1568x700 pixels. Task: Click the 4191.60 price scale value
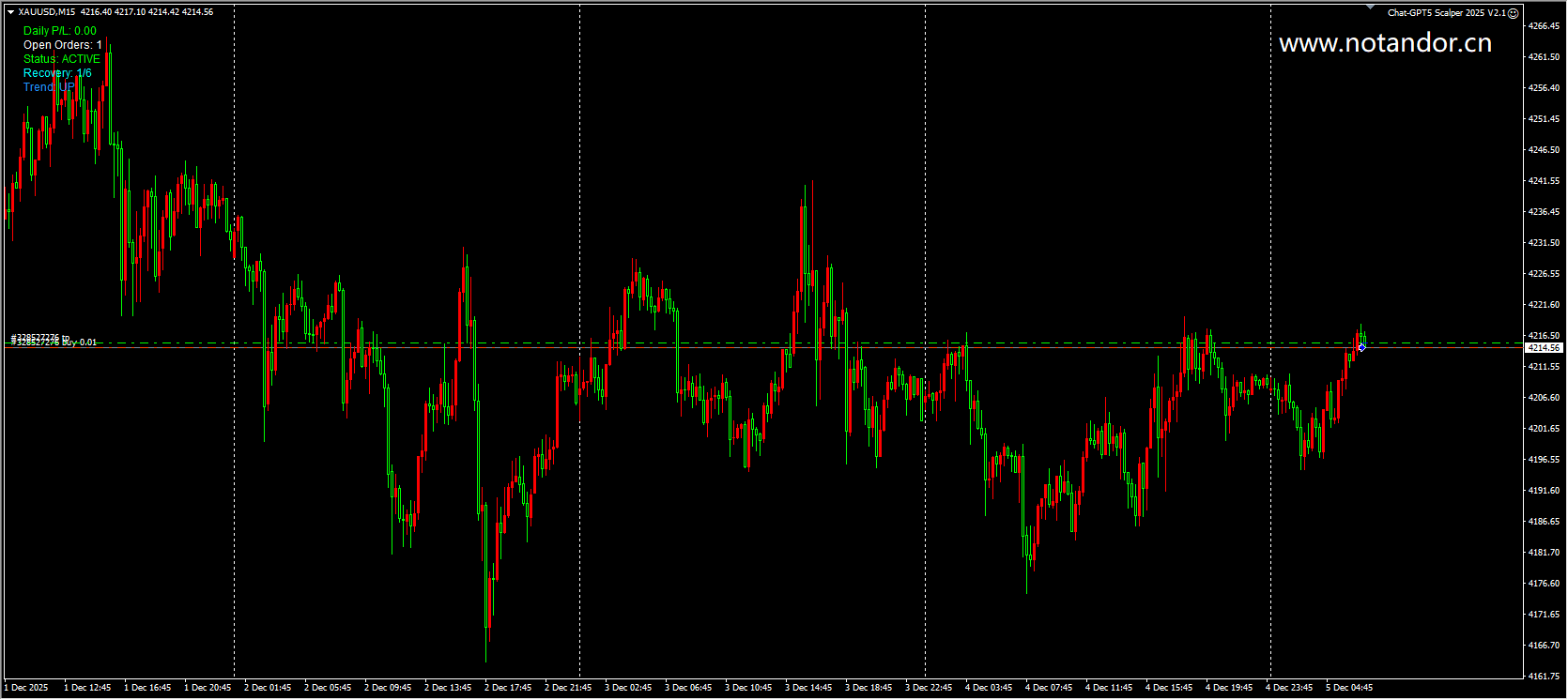point(1544,491)
